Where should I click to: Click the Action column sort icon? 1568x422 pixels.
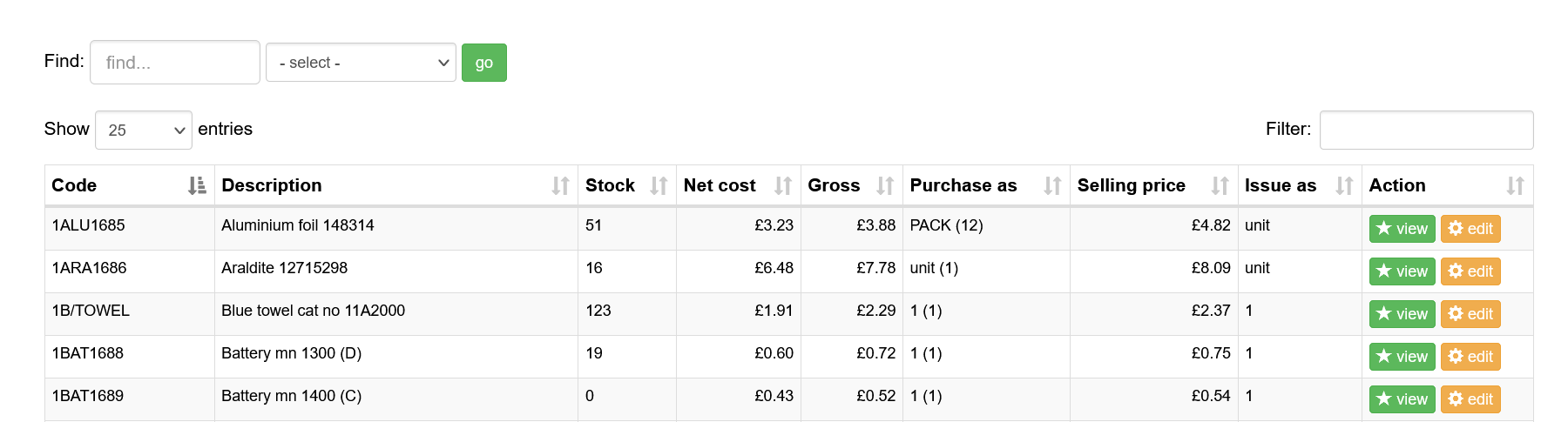[1515, 185]
